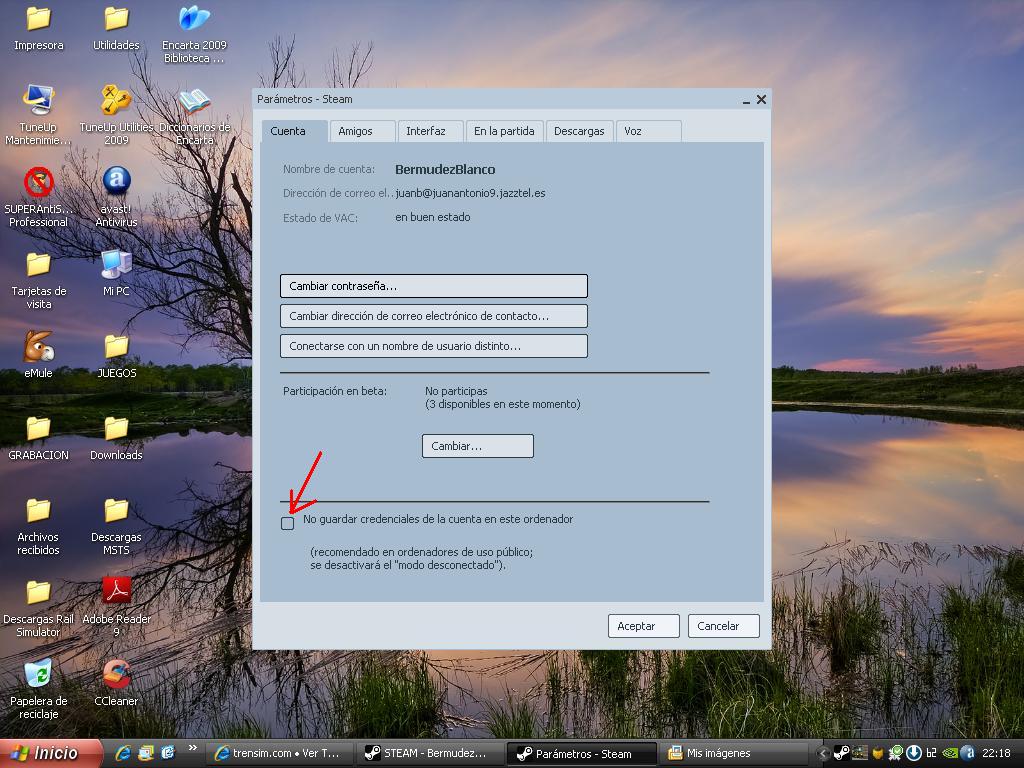This screenshot has height=768, width=1024.
Task: Click the Mi PC desktop icon
Action: [116, 265]
